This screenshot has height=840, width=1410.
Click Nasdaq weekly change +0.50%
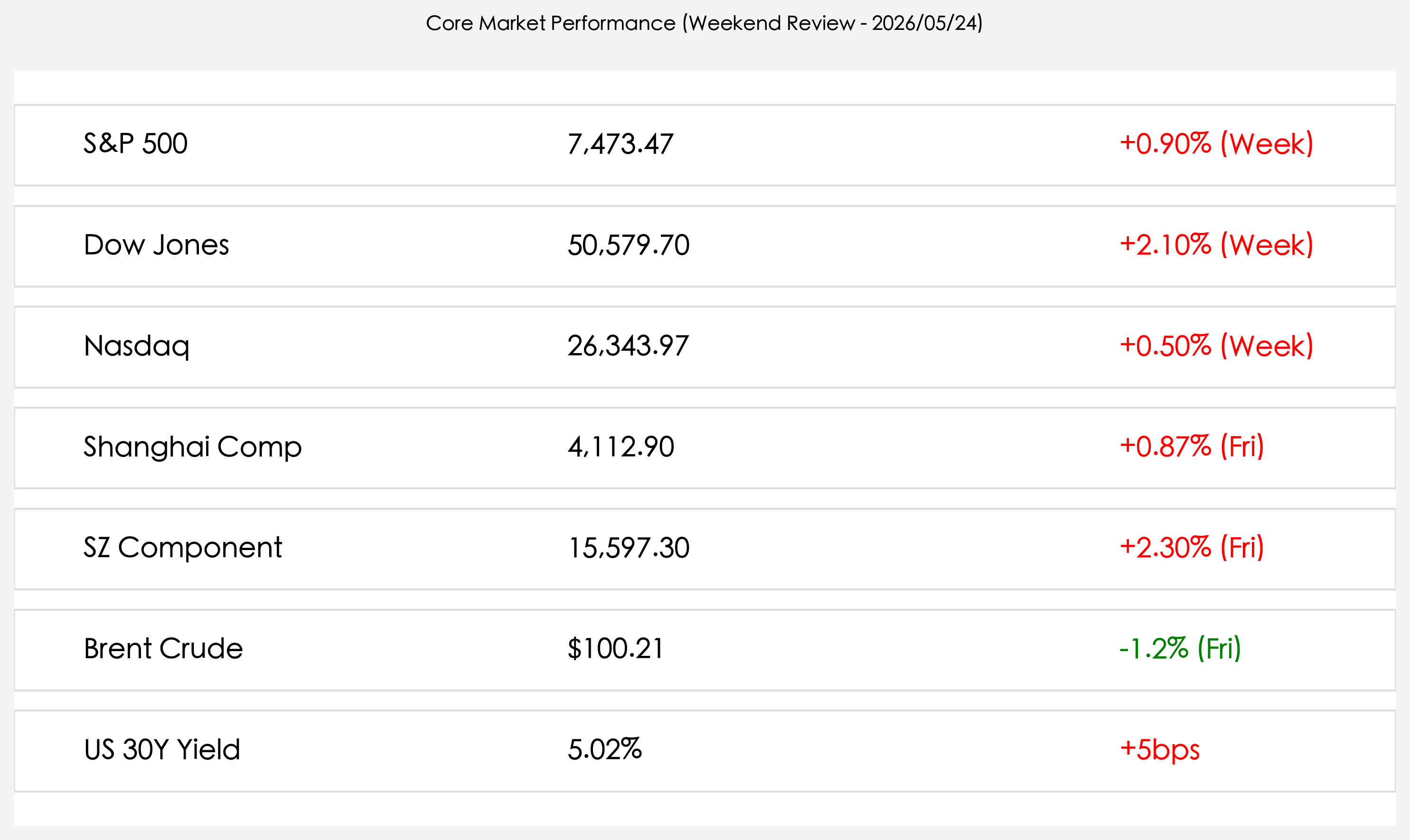tap(1216, 346)
